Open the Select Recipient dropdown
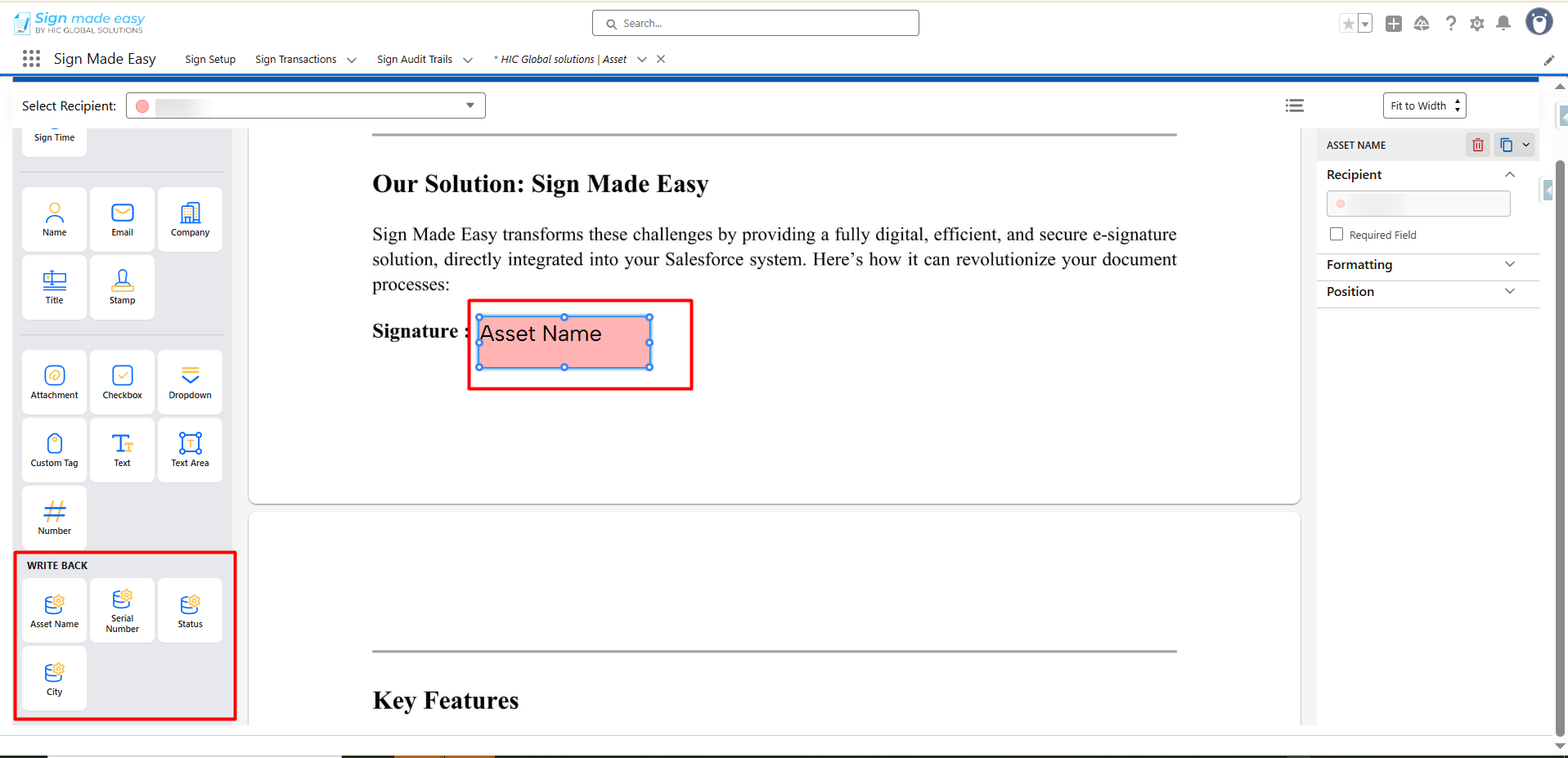 [x=306, y=105]
